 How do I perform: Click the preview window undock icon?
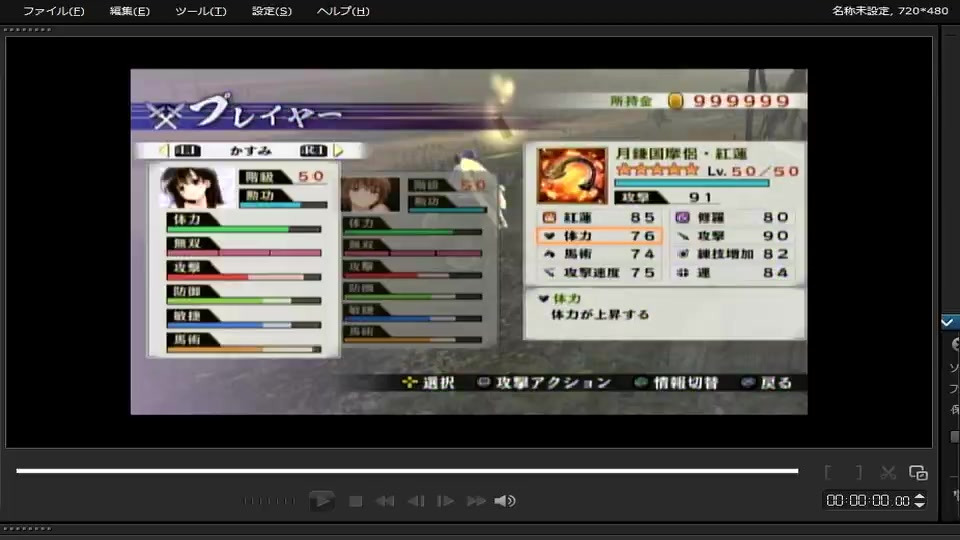pyautogui.click(x=918, y=472)
